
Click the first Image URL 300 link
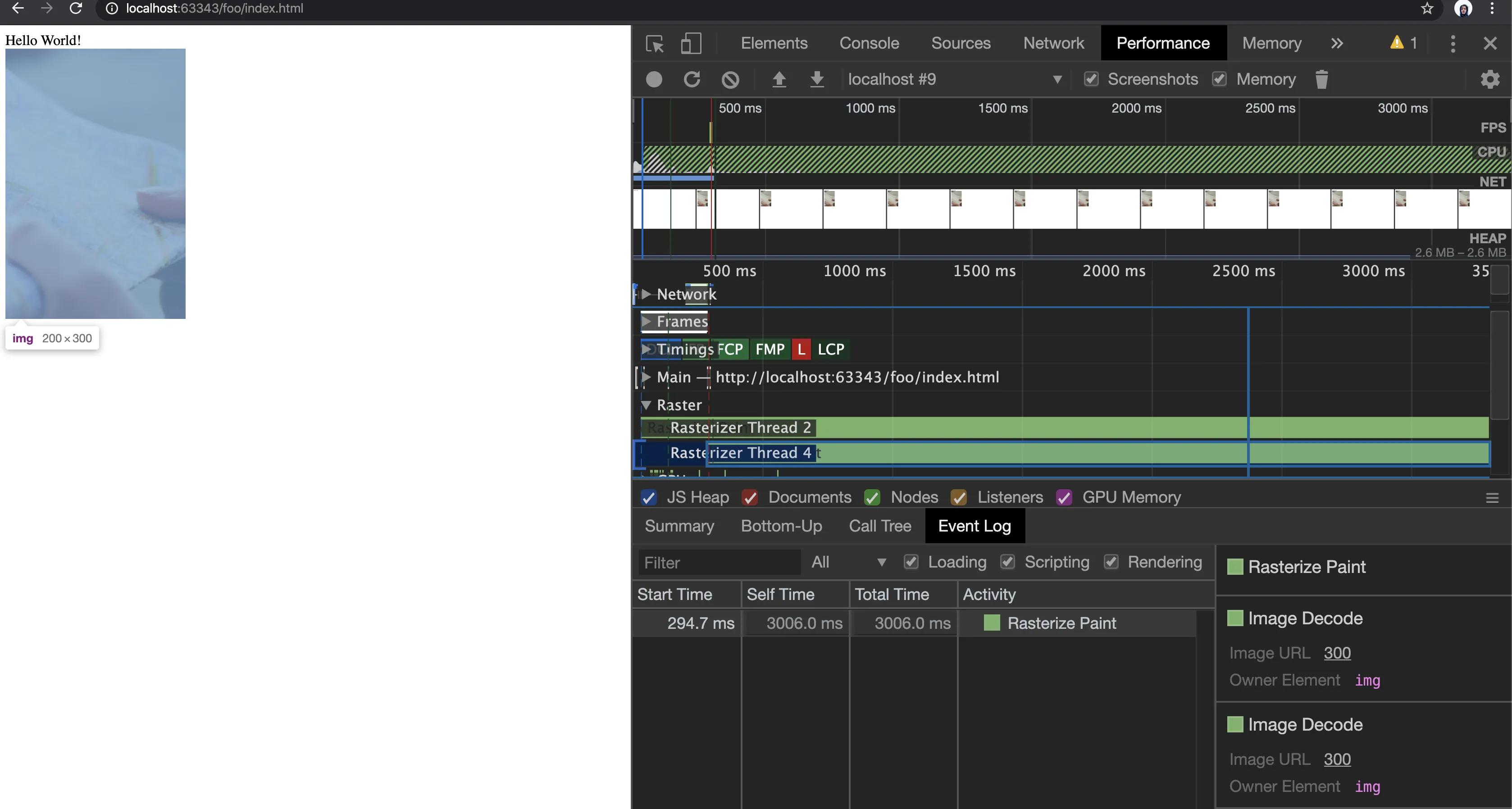pyautogui.click(x=1337, y=653)
